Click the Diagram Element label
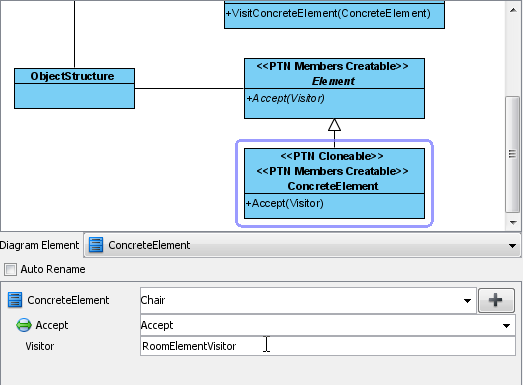This screenshot has height=385, width=523. point(39,245)
